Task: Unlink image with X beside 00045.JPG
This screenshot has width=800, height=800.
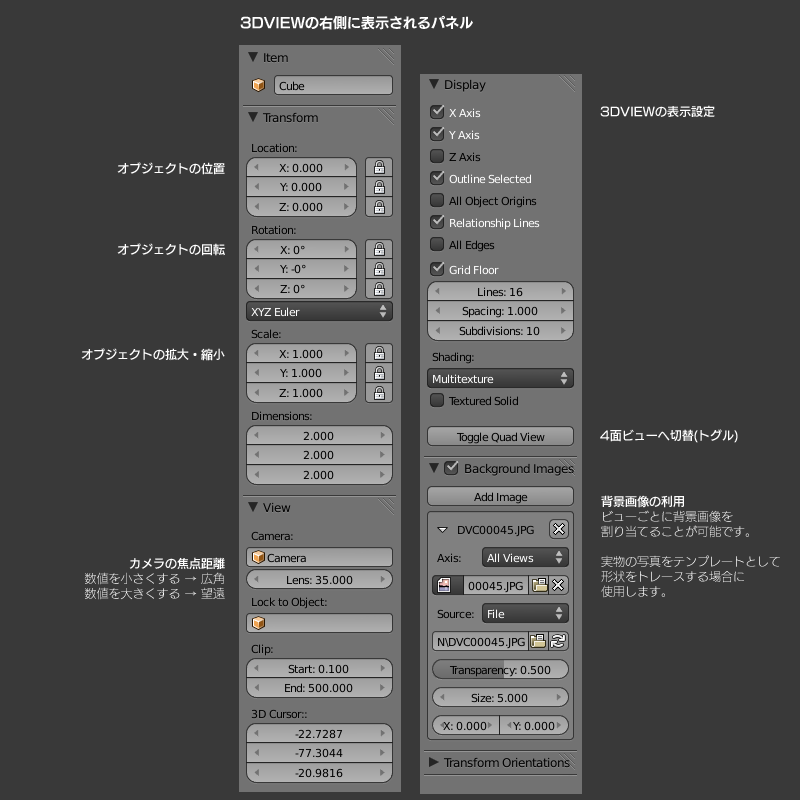Action: [x=559, y=586]
